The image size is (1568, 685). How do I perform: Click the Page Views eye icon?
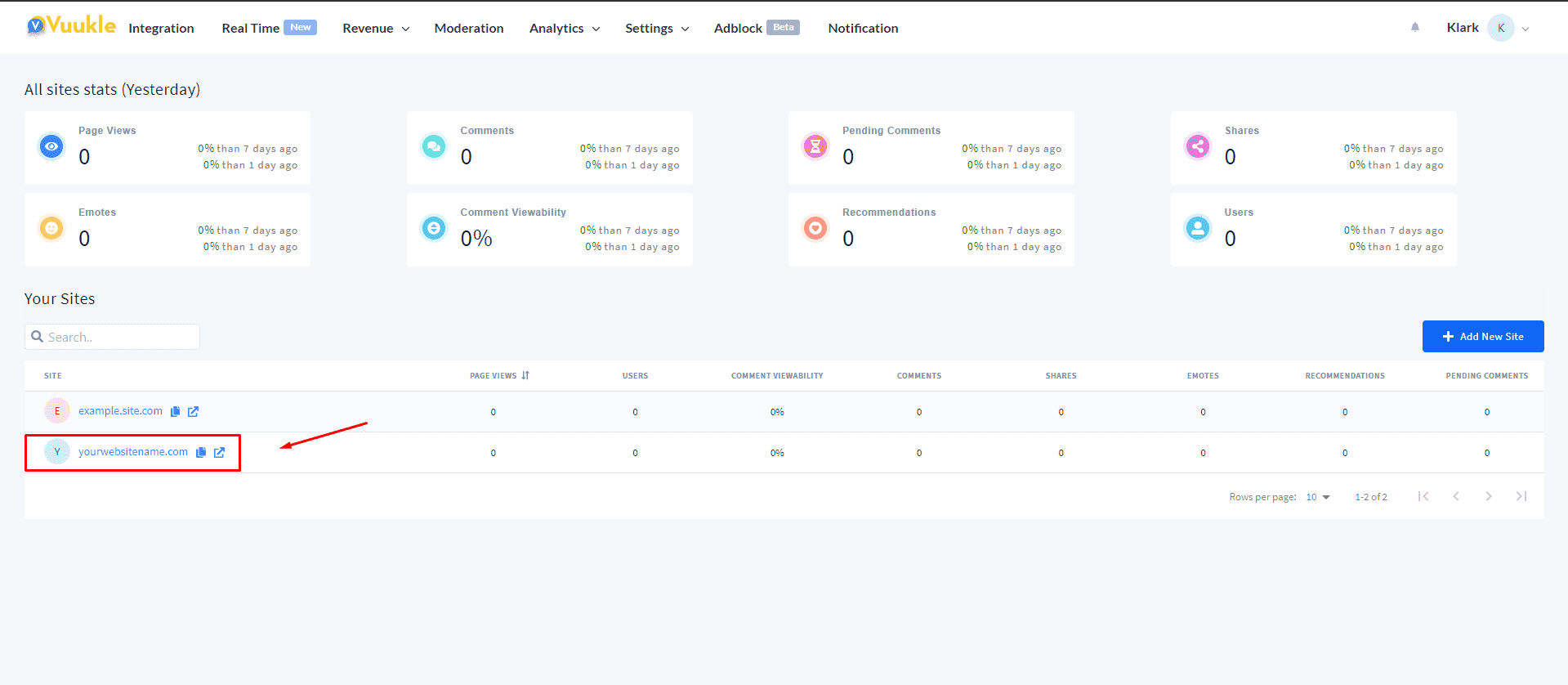pyautogui.click(x=51, y=146)
